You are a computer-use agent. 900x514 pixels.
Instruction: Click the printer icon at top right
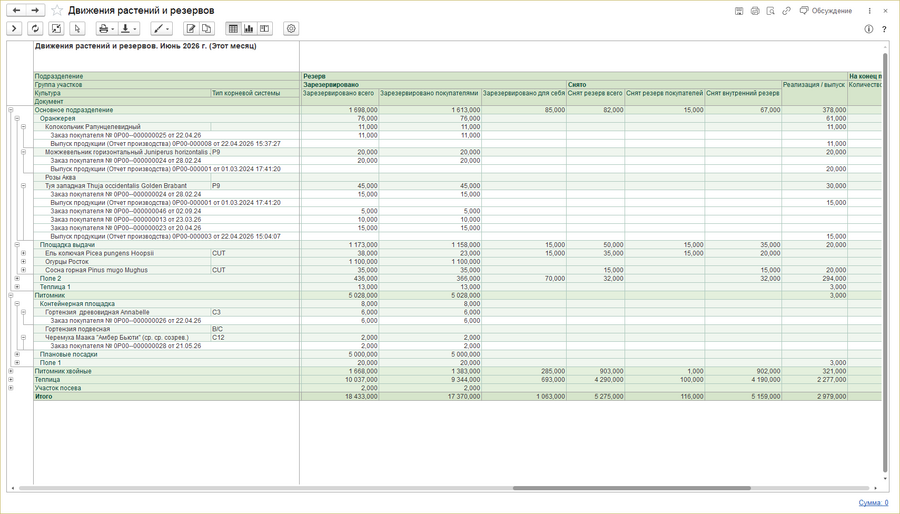(755, 11)
